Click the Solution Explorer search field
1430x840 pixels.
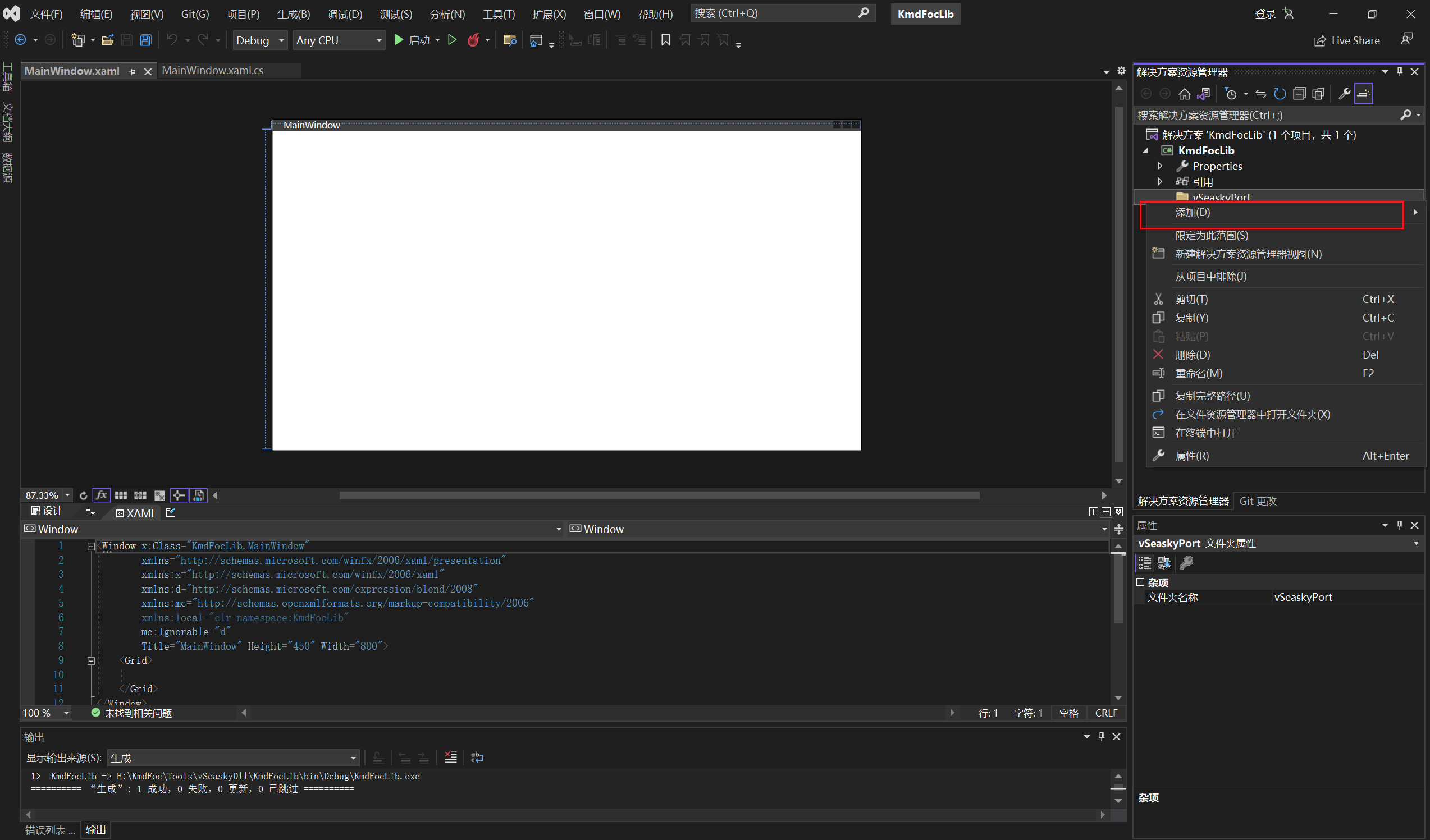coord(1265,115)
